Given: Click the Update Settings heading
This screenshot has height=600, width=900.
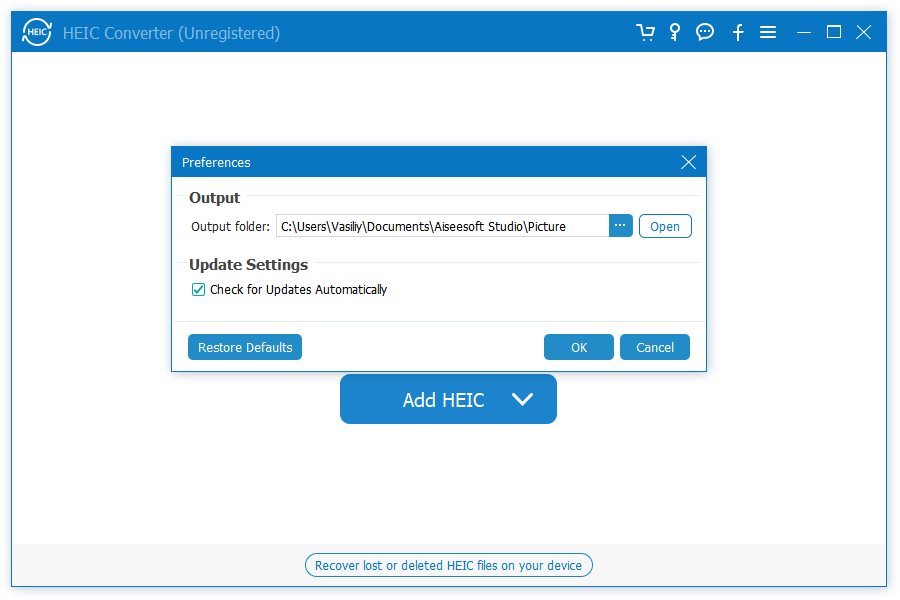Looking at the screenshot, I should [x=249, y=265].
